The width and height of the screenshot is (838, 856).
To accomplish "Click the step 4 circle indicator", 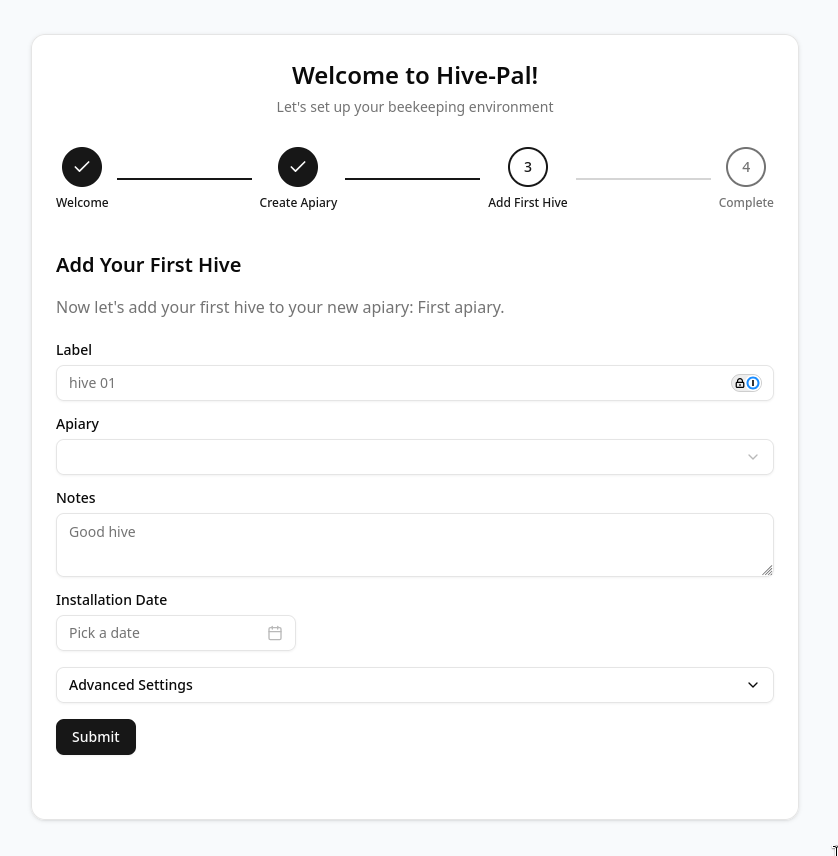I will coord(746,167).
